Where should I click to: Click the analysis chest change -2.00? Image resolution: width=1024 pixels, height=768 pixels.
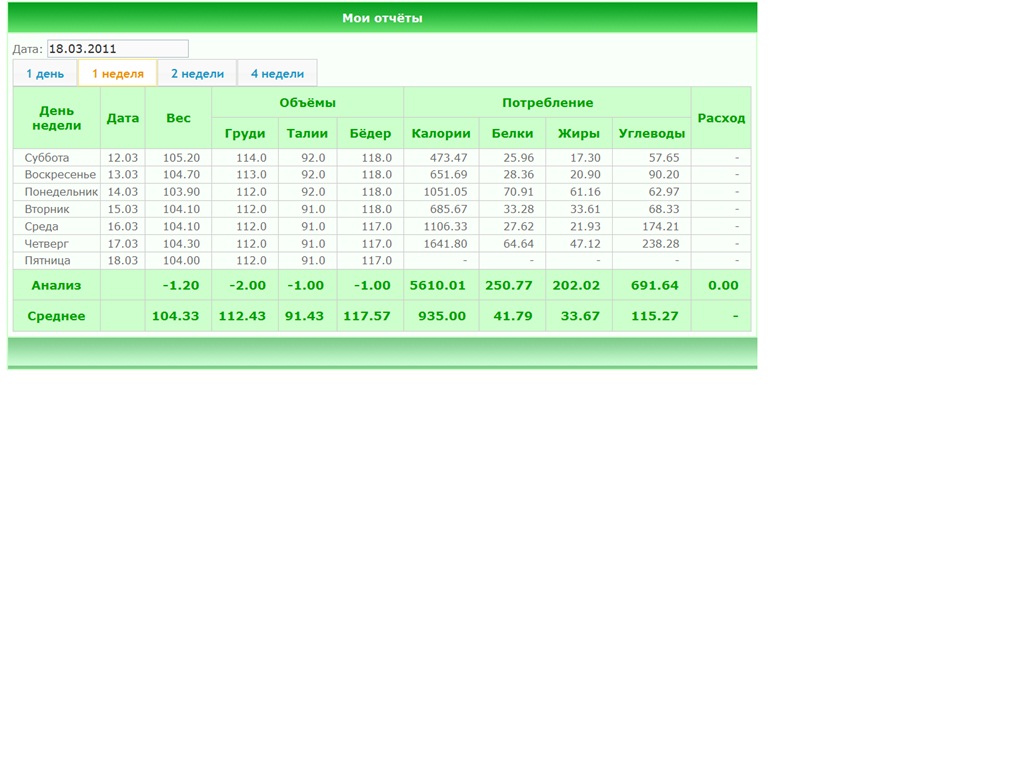click(248, 285)
